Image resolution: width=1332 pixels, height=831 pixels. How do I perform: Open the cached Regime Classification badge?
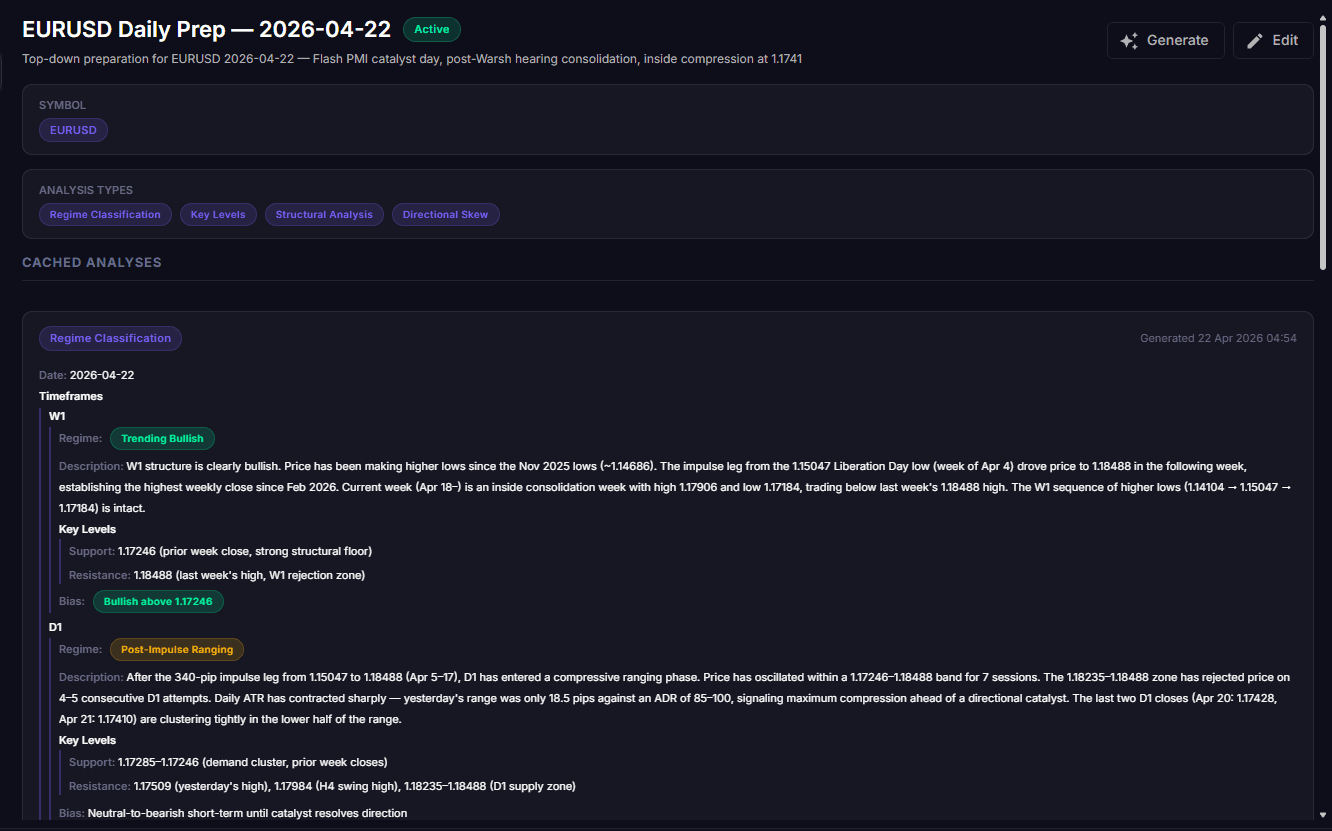click(110, 338)
